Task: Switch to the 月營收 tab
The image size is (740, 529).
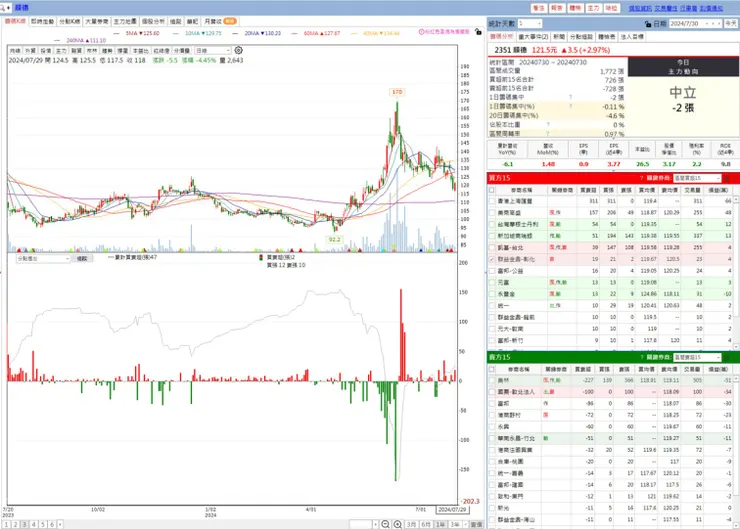Action: pos(220,21)
